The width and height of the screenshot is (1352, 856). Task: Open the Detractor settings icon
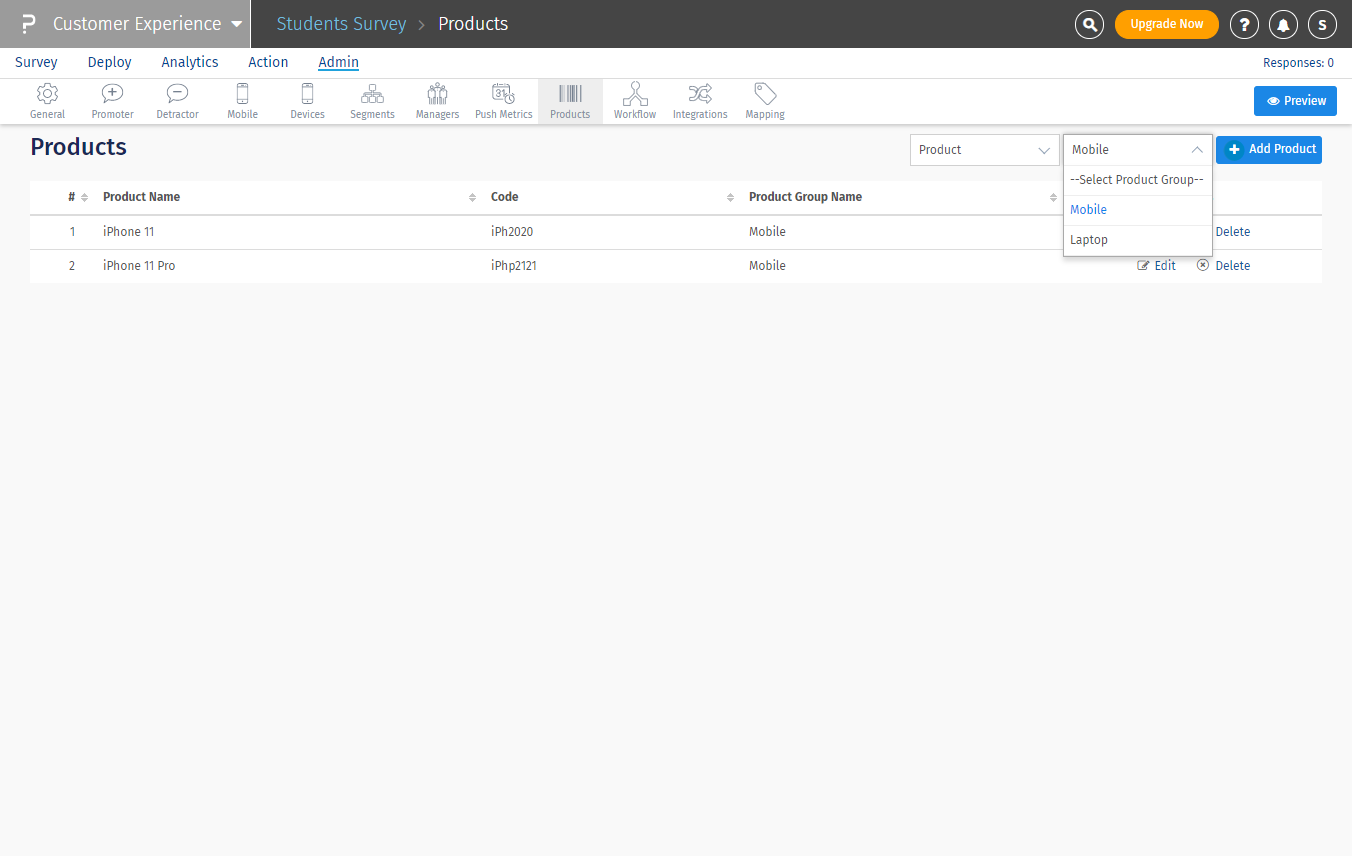[177, 95]
